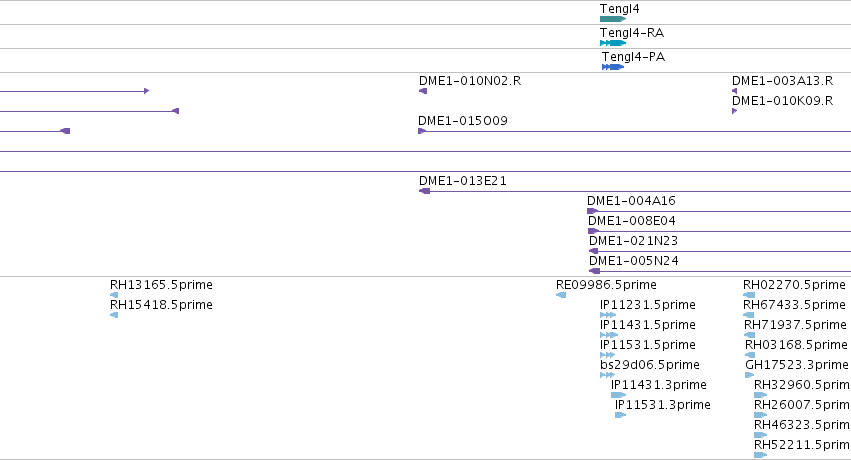The width and height of the screenshot is (851, 460).
Task: Select the Tengl4 gene glyph
Action: click(x=613, y=19)
